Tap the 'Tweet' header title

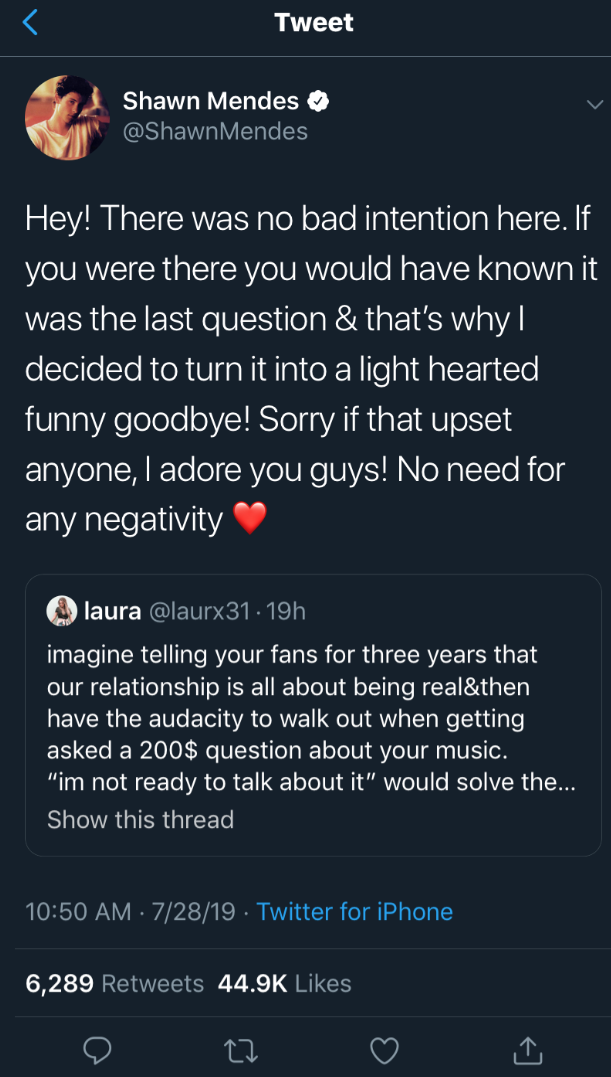pos(313,22)
